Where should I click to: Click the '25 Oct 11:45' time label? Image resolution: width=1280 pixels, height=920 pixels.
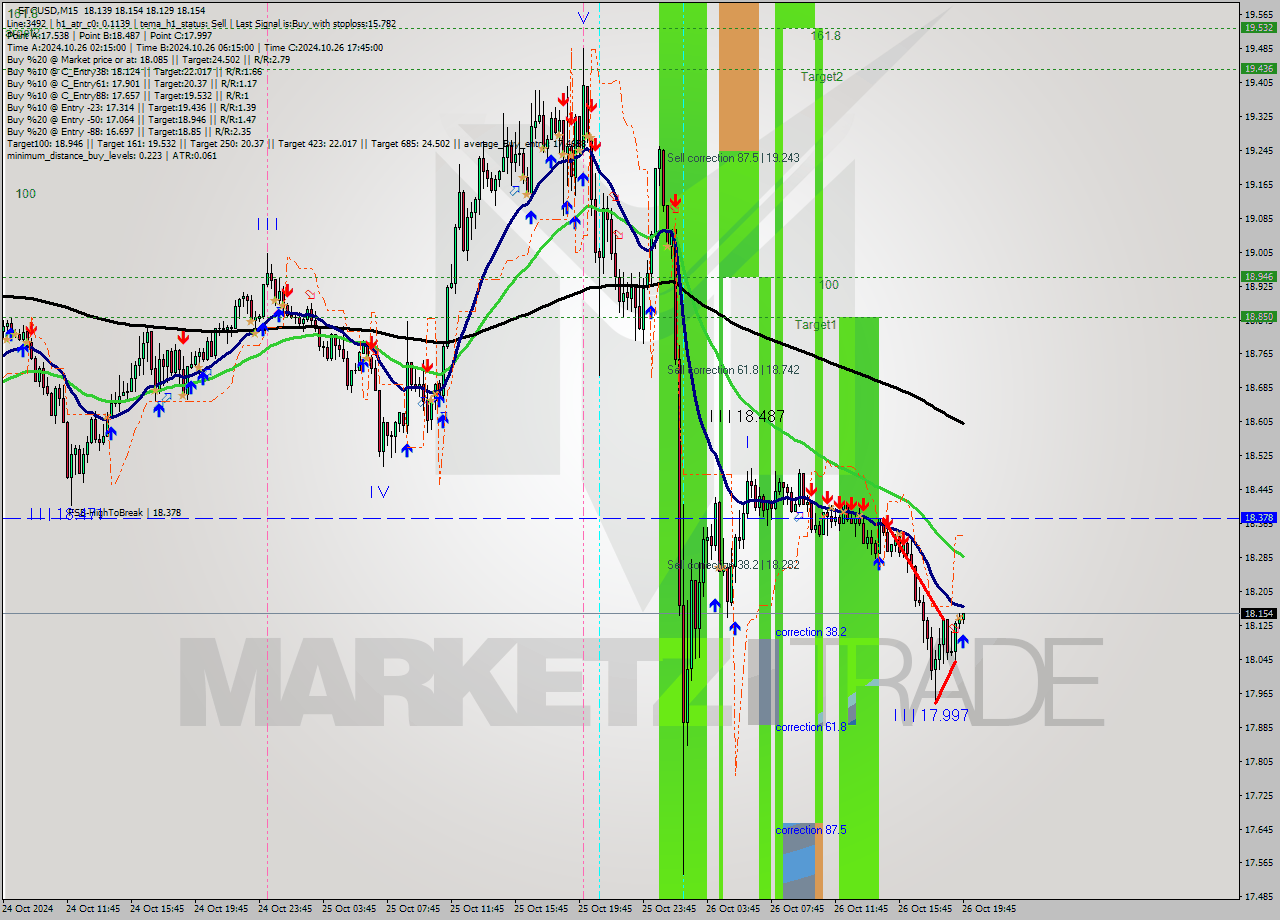477,909
